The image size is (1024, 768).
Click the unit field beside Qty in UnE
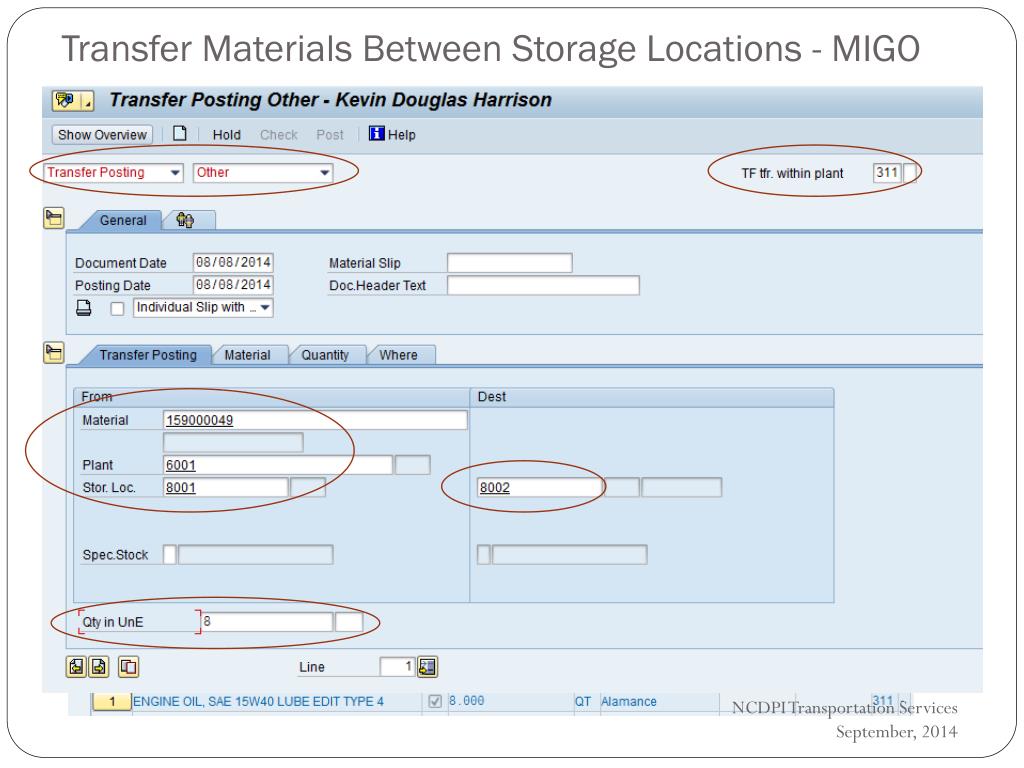(x=349, y=622)
